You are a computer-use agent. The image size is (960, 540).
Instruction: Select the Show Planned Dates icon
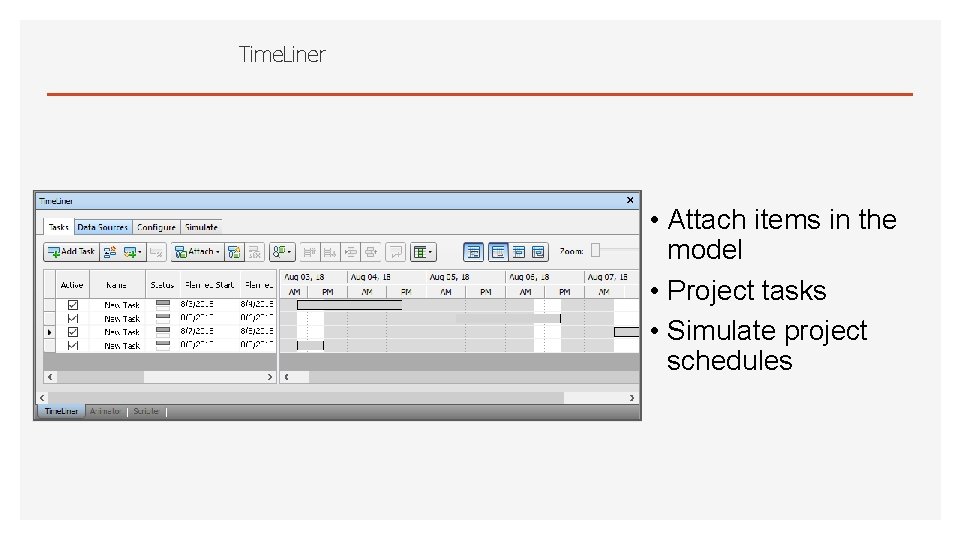498,252
